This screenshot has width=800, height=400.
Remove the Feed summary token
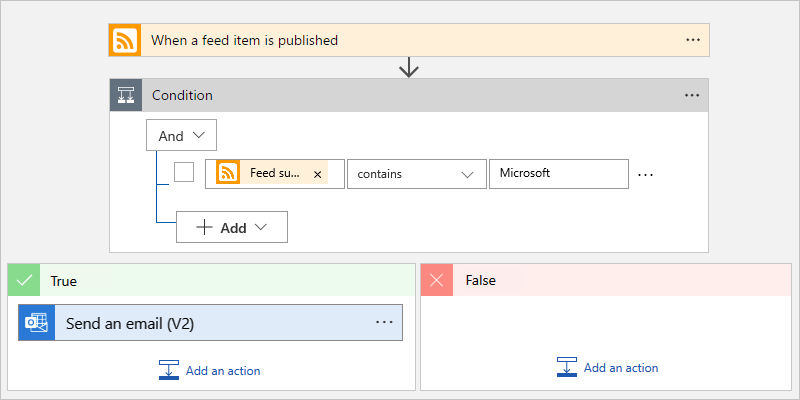(x=318, y=174)
